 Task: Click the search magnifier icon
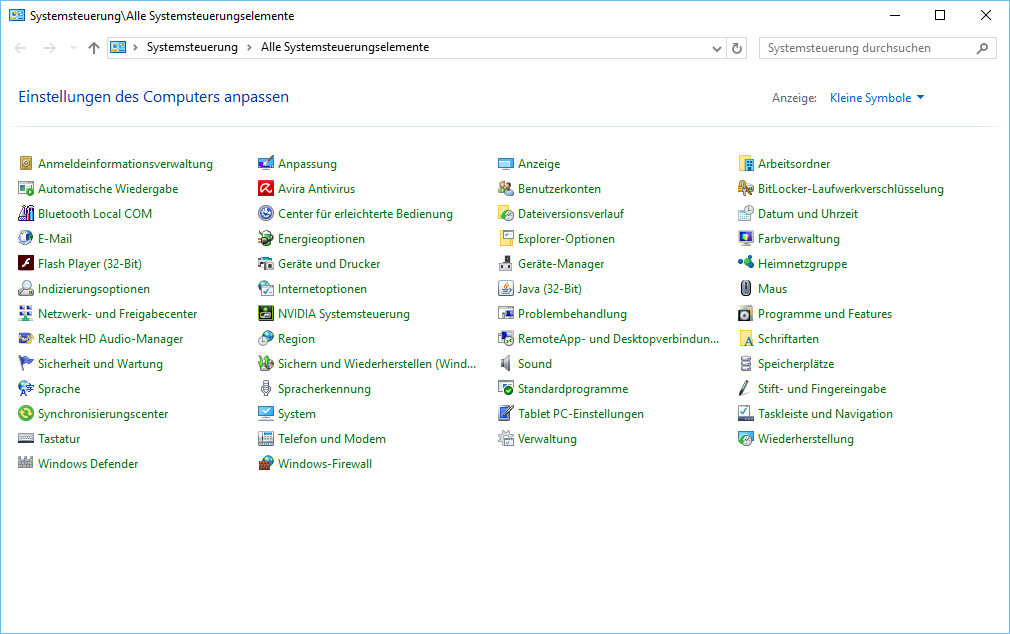[x=982, y=48]
